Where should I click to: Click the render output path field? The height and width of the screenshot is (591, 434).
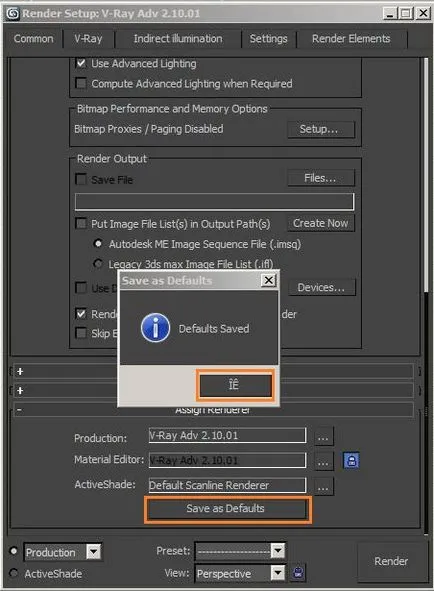[x=214, y=202]
